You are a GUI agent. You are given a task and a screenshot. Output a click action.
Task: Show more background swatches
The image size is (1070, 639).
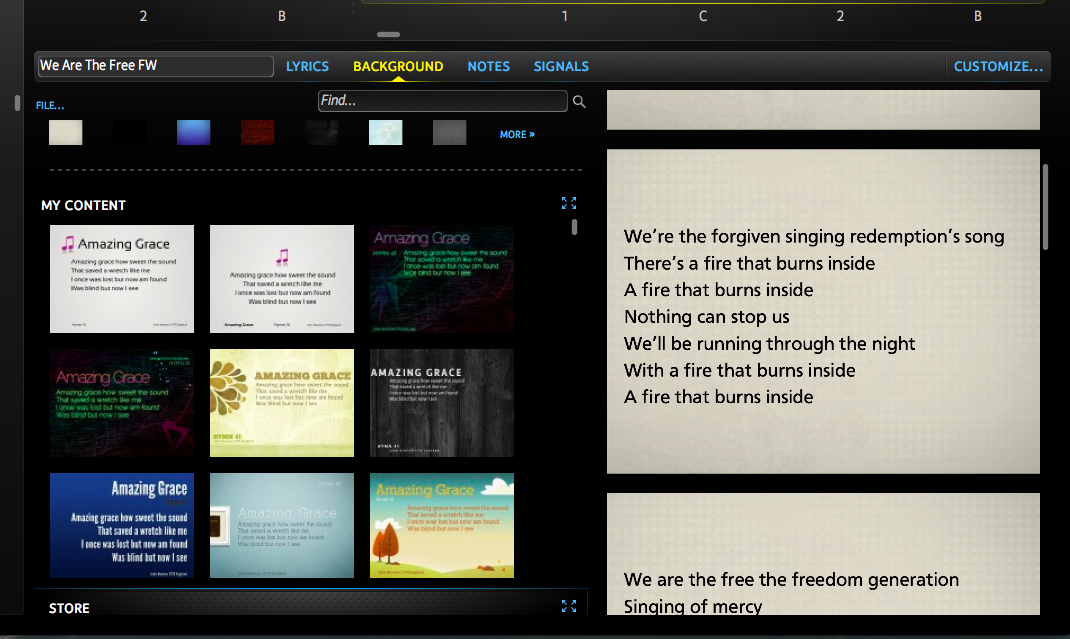click(517, 134)
